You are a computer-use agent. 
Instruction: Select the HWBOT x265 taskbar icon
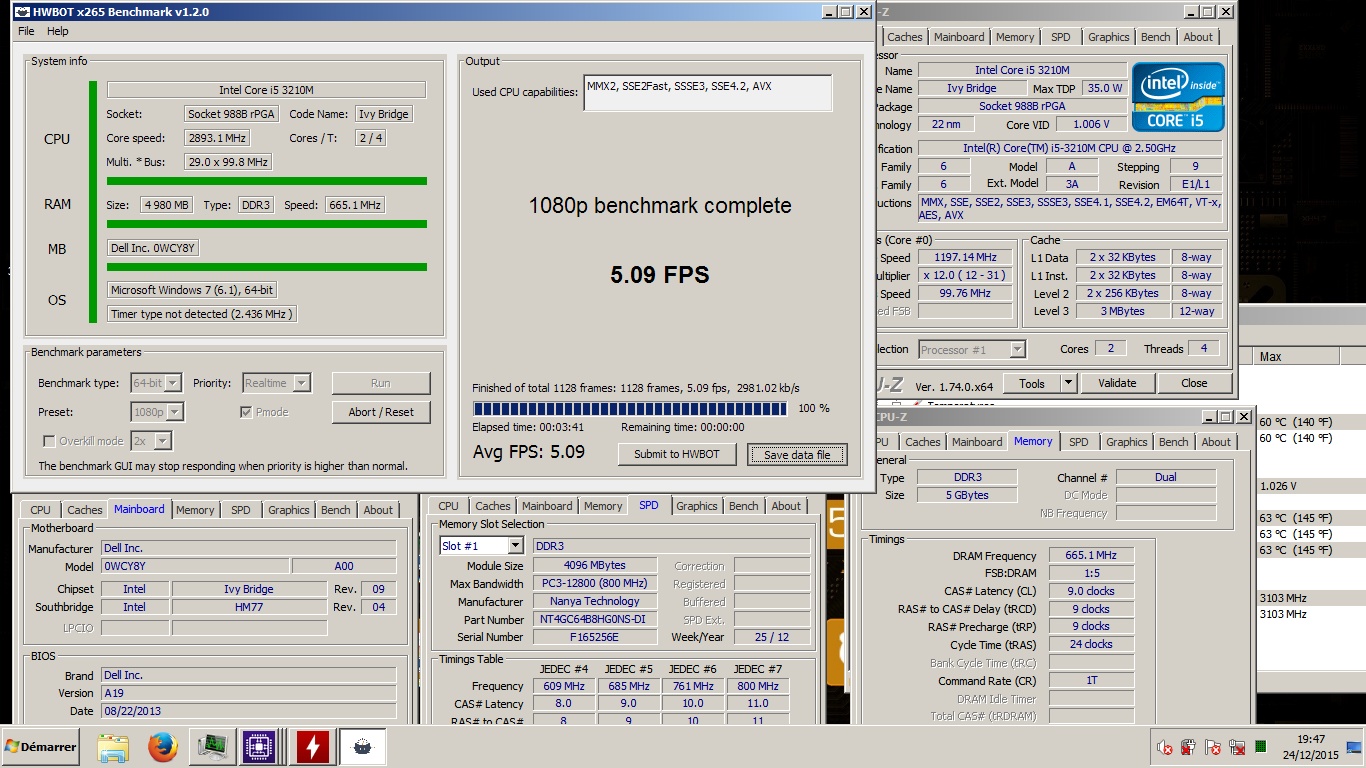point(363,747)
